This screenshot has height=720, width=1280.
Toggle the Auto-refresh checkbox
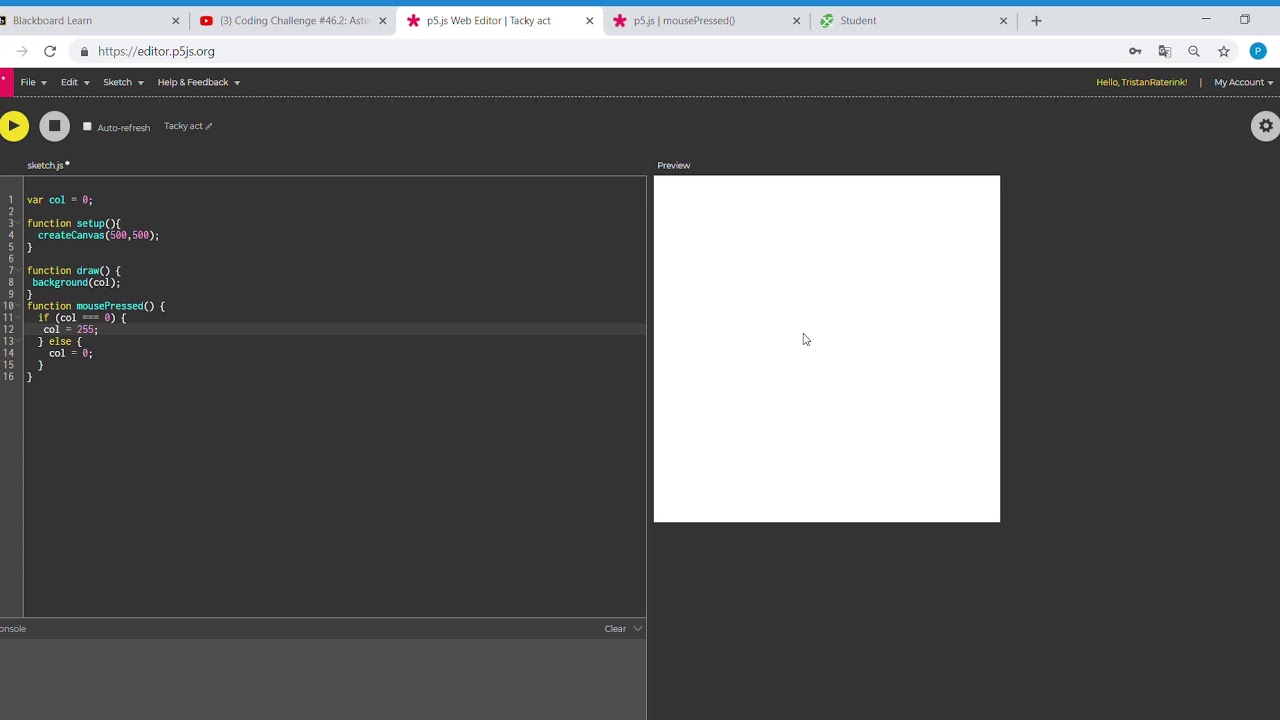(x=87, y=127)
